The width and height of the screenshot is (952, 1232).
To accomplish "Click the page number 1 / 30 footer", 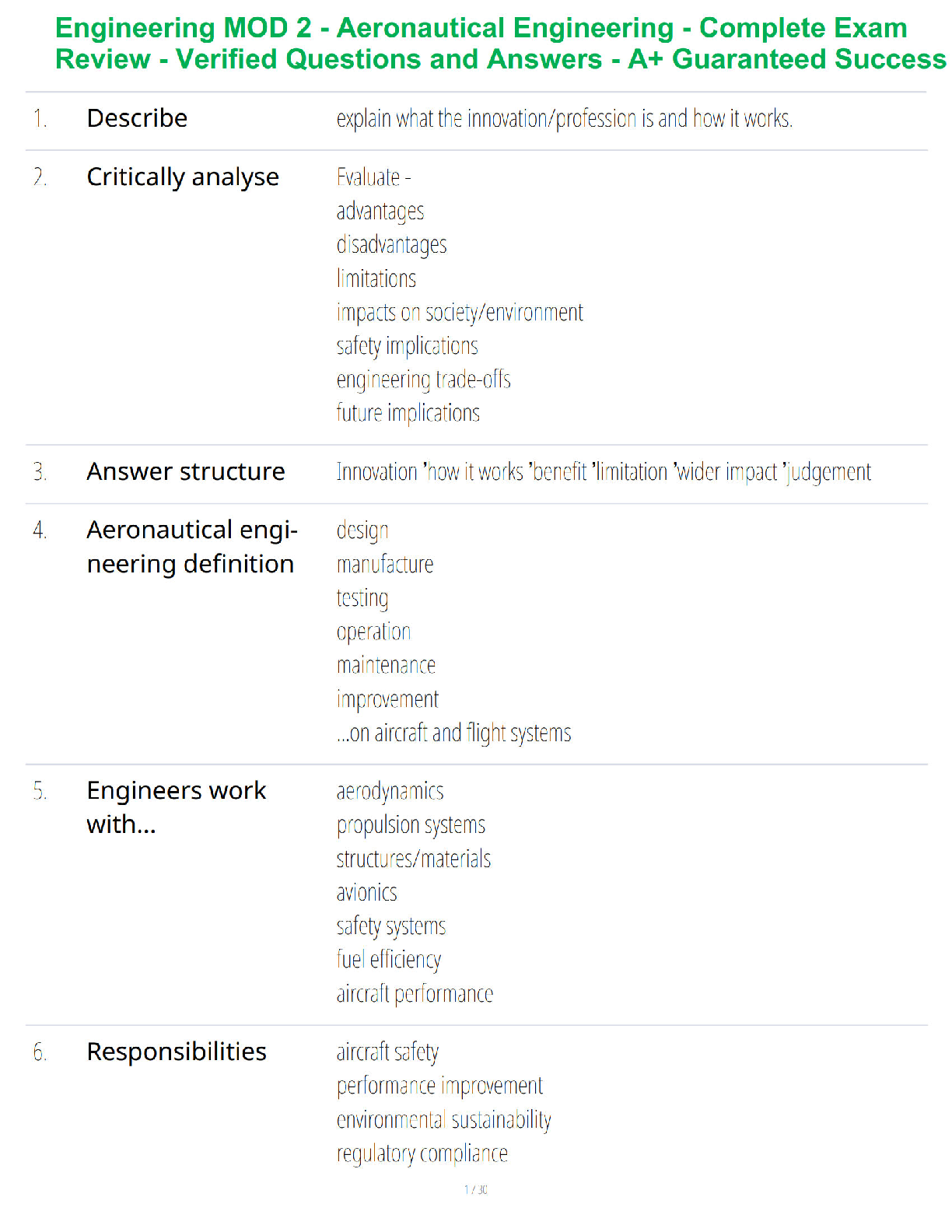I will [x=476, y=1189].
